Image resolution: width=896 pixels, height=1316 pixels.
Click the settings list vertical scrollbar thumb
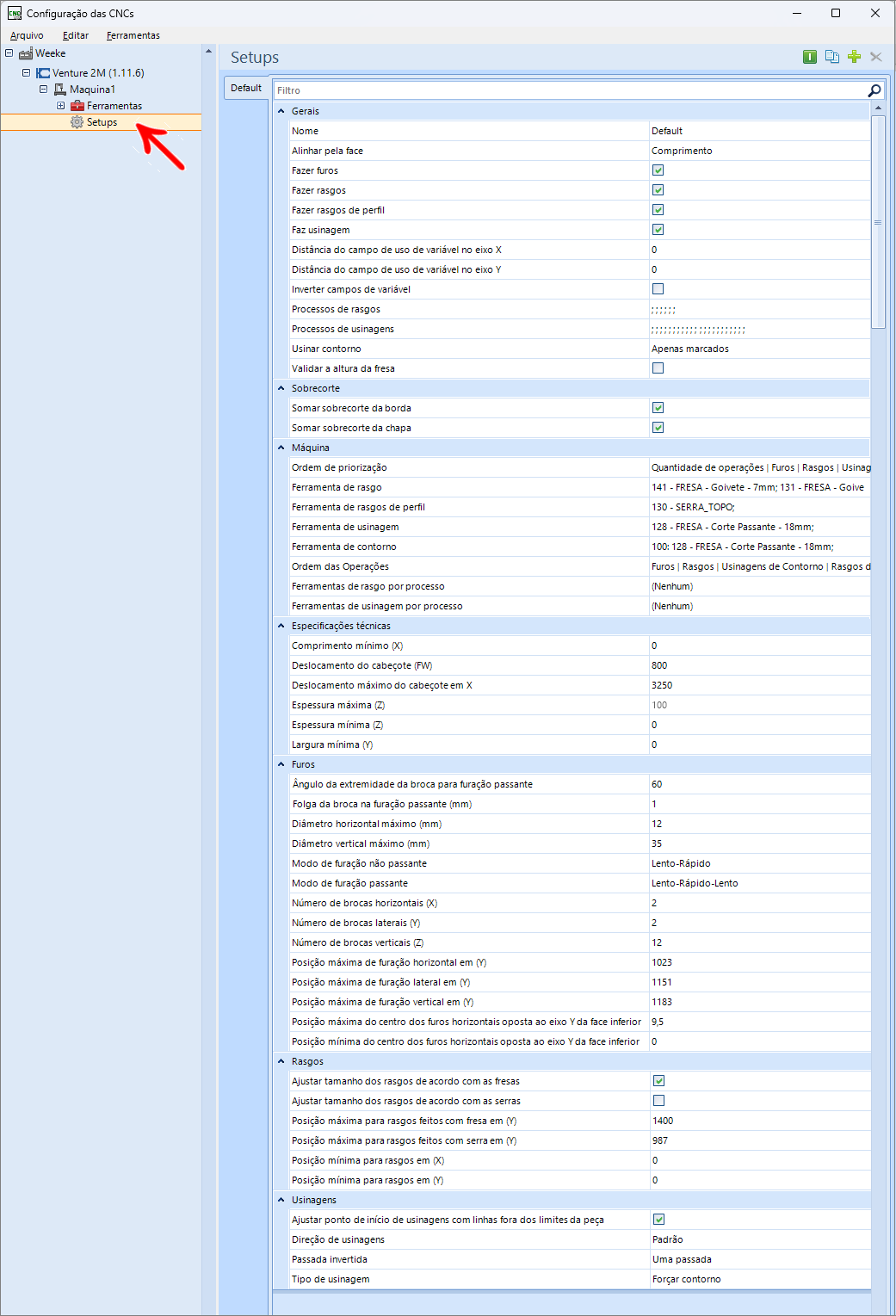click(878, 222)
